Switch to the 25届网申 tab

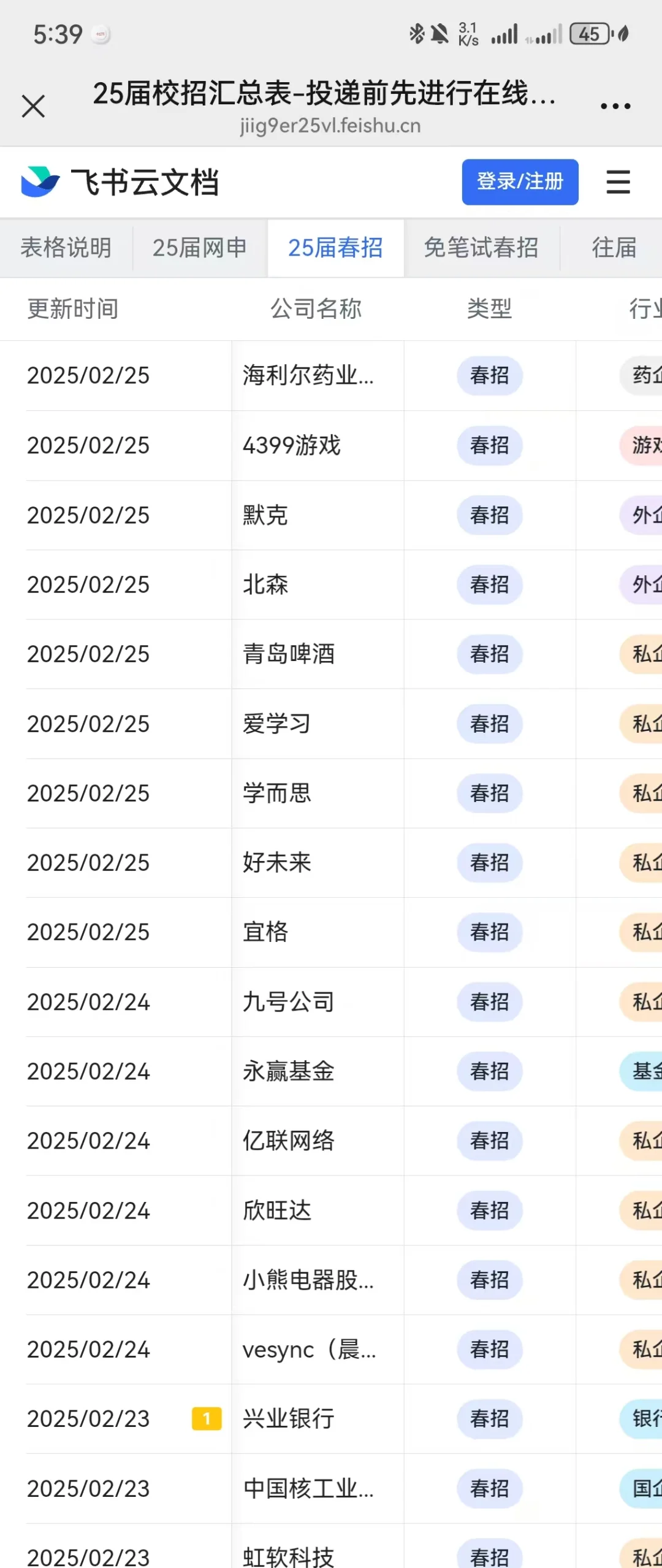point(200,248)
